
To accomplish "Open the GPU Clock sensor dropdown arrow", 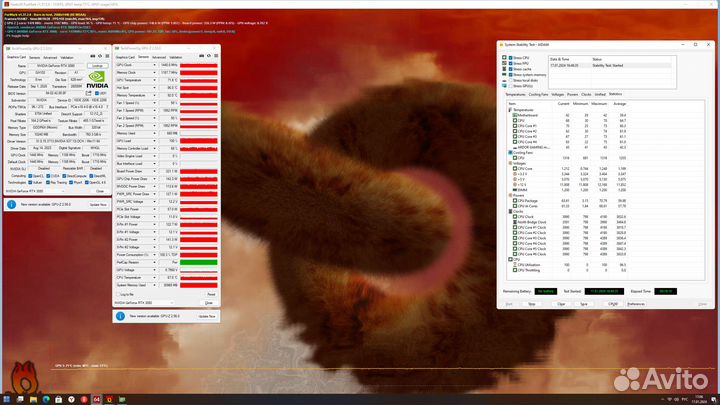I will click(x=154, y=65).
